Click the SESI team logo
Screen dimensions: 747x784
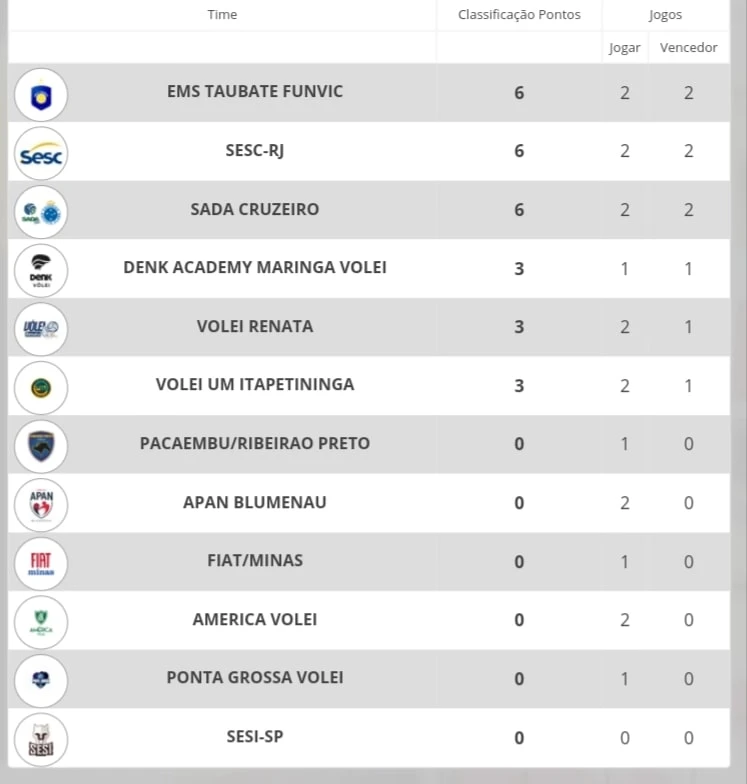[x=41, y=740]
